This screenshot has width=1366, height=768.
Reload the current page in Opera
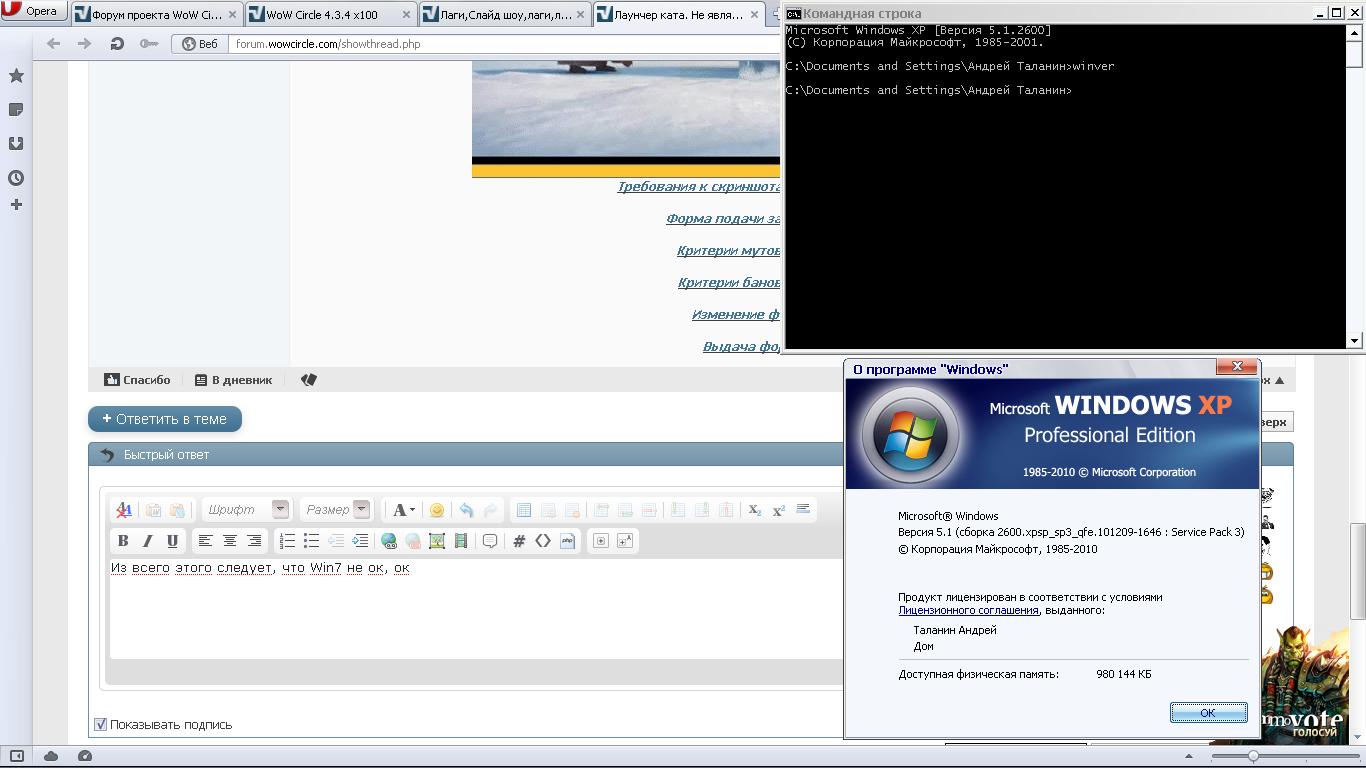tap(117, 44)
